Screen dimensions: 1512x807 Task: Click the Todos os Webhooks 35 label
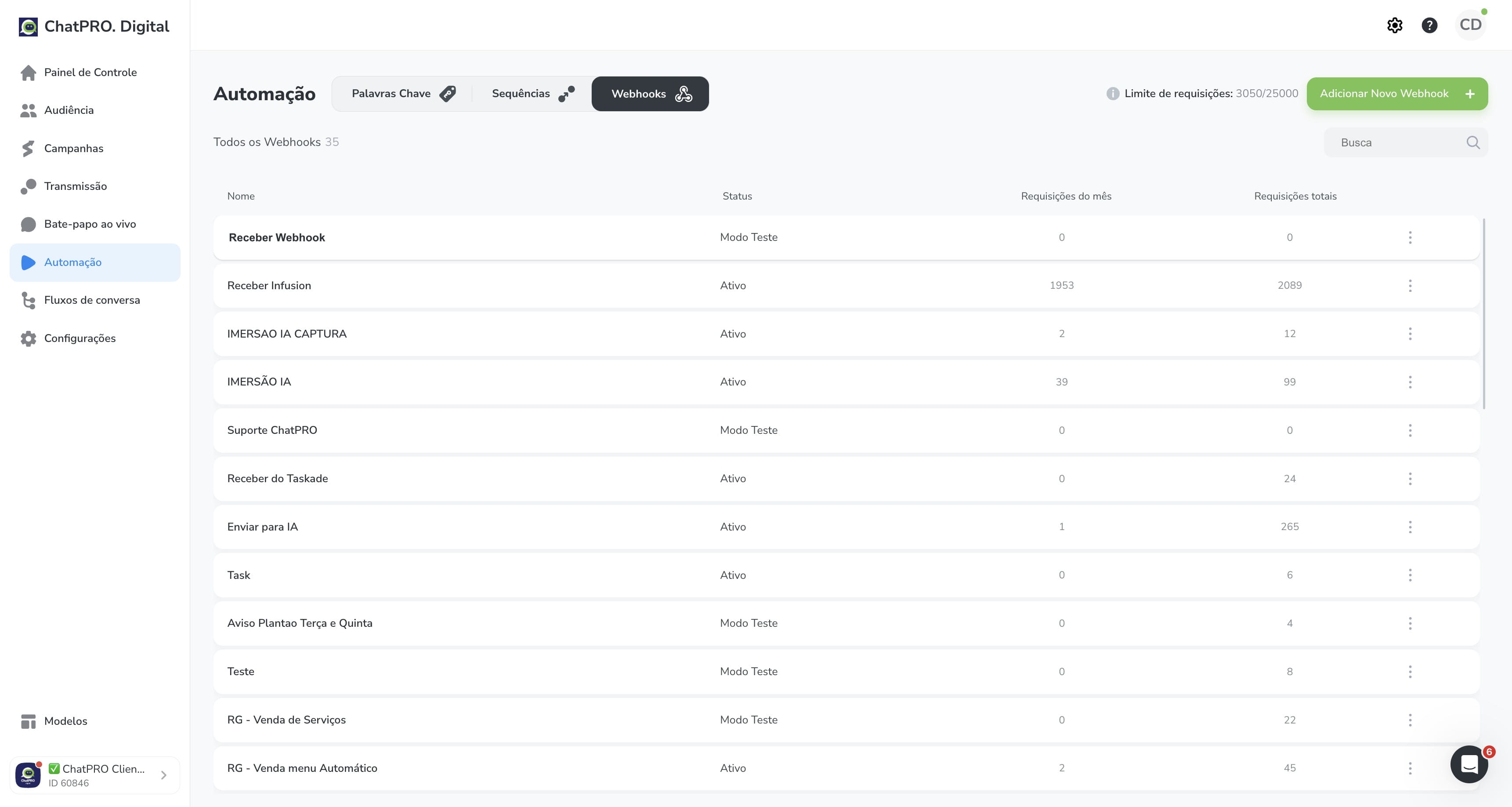click(276, 142)
